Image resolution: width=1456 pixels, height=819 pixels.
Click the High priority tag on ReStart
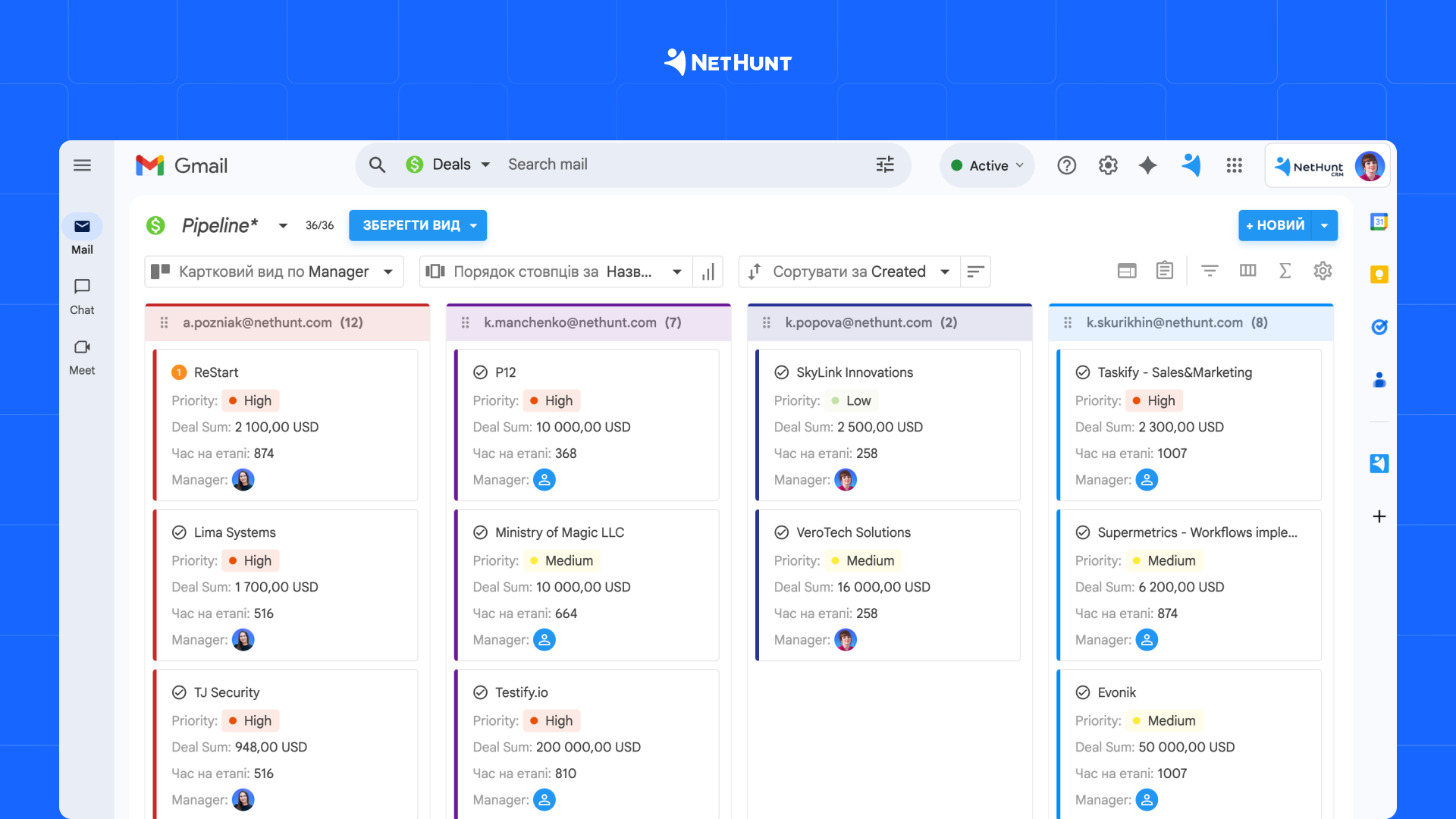250,400
